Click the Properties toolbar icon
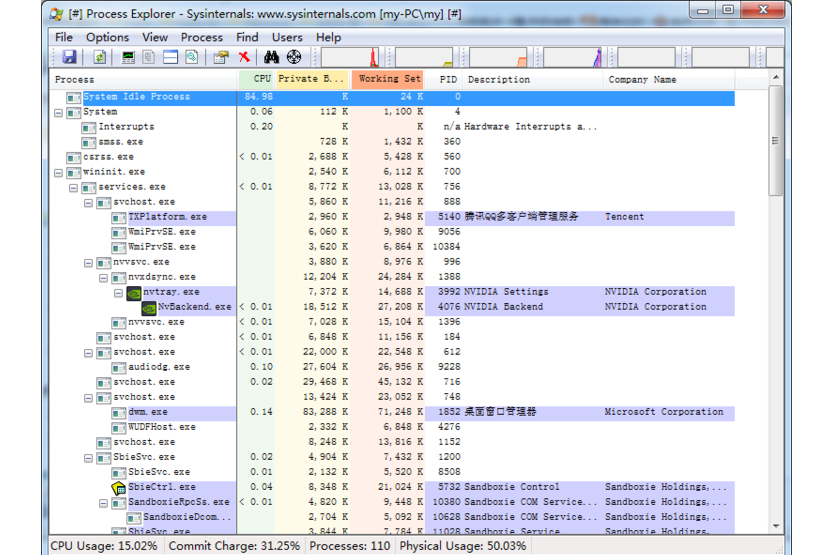 click(x=220, y=57)
